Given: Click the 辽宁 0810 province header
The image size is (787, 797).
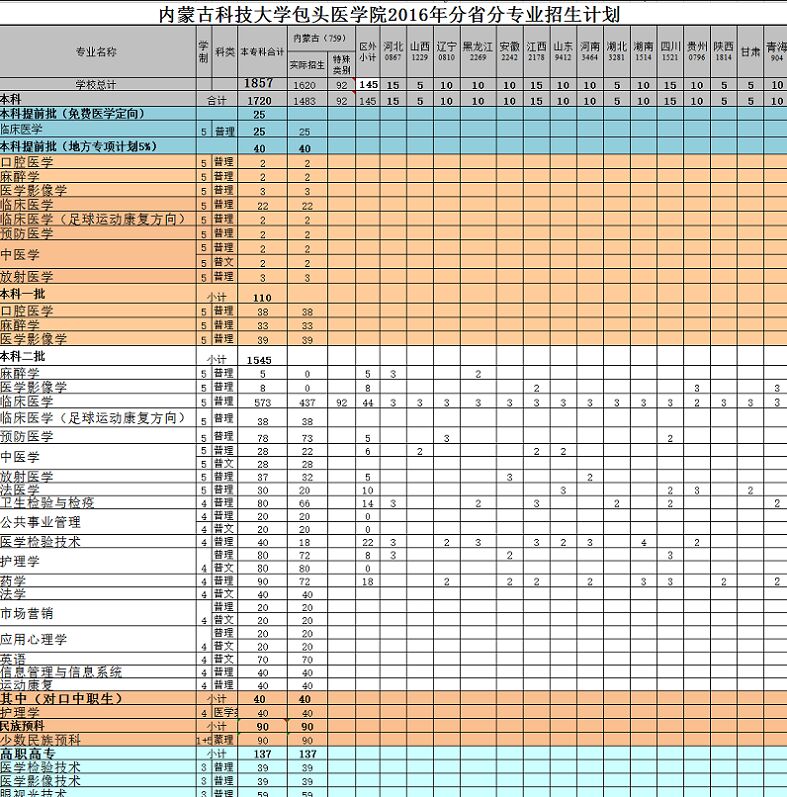Looking at the screenshot, I should pyautogui.click(x=446, y=51).
